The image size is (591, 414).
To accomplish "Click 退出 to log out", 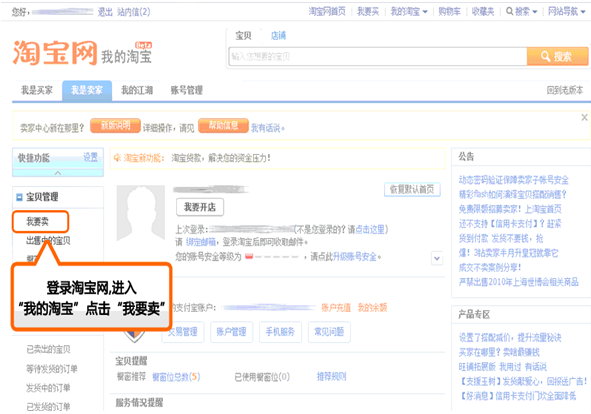I will [105, 12].
